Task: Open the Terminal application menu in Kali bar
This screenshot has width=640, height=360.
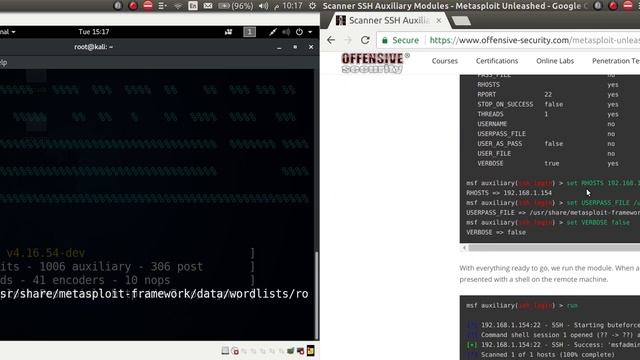Action: click(x=8, y=31)
